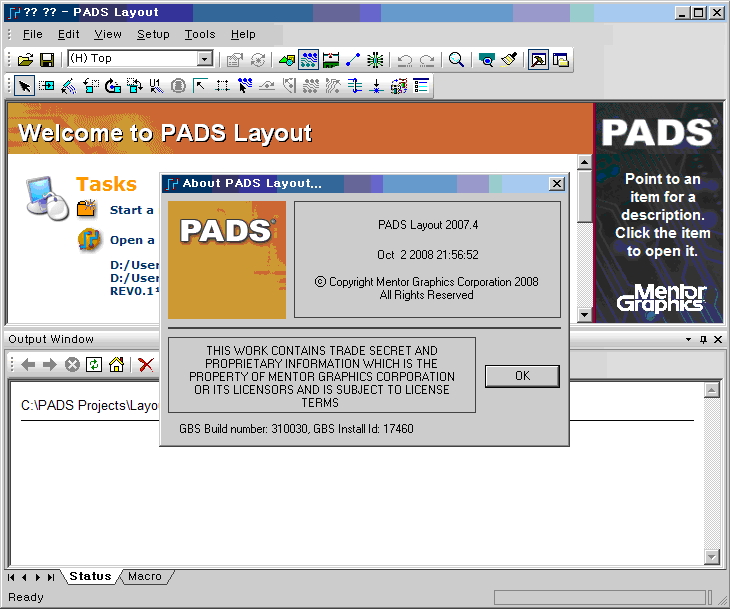Choose the Add Corner tool

click(x=200, y=86)
